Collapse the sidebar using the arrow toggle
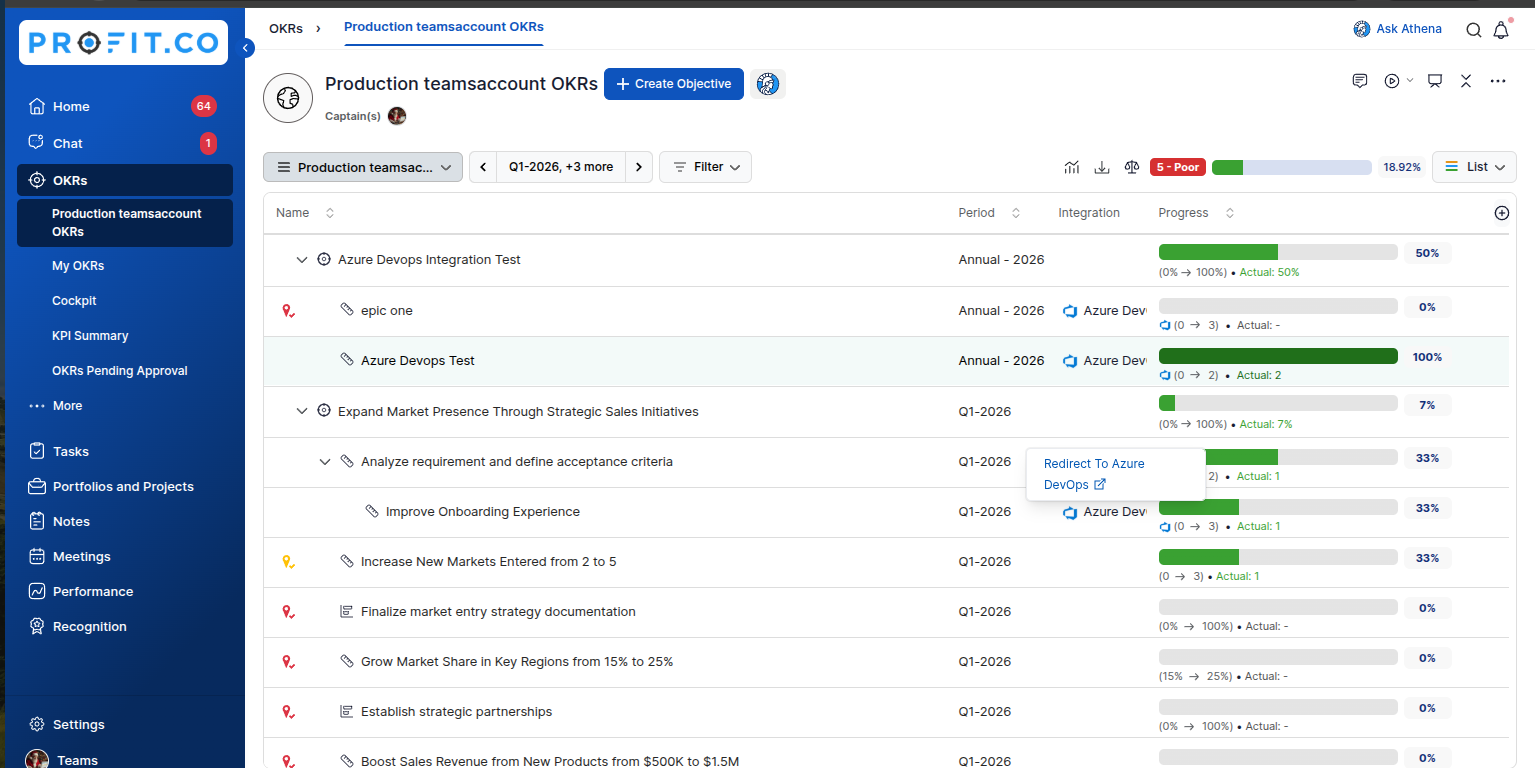 pos(246,48)
